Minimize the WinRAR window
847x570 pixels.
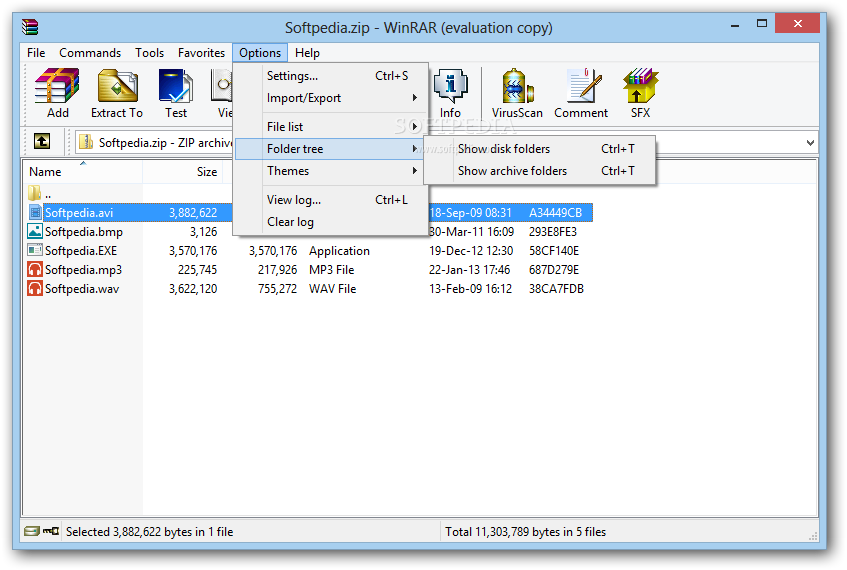[x=735, y=24]
